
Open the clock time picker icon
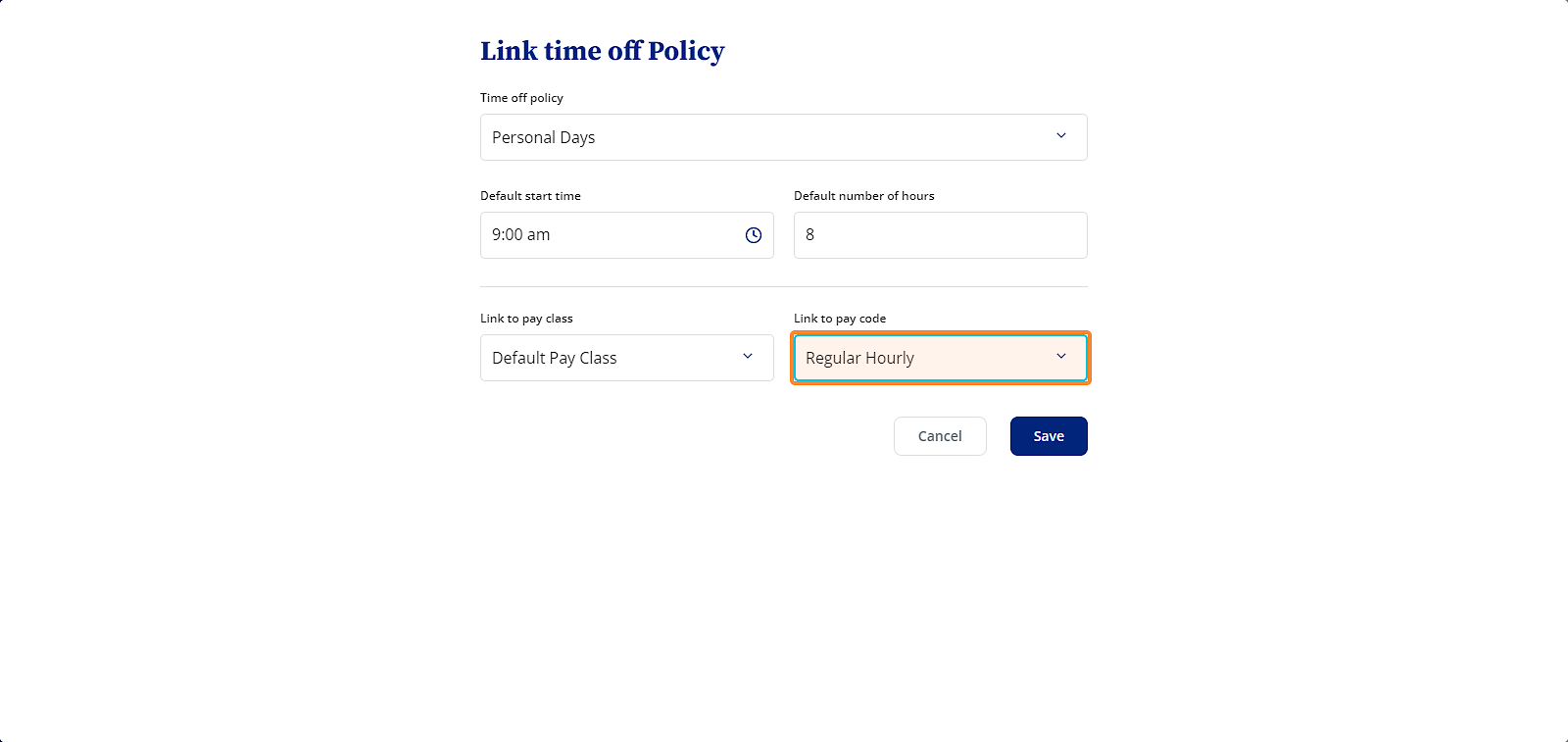(x=754, y=235)
